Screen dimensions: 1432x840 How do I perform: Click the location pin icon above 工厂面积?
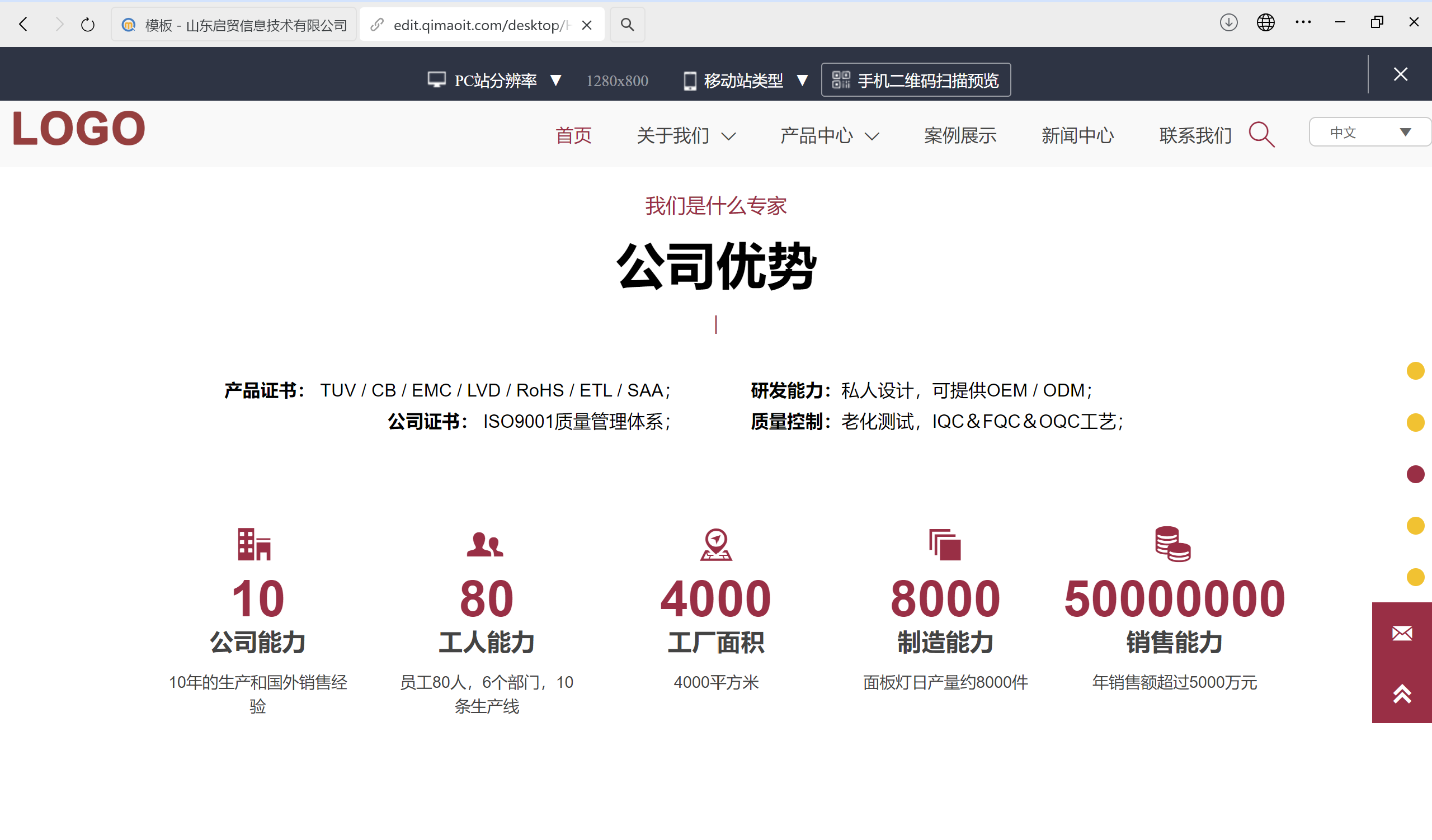[716, 544]
